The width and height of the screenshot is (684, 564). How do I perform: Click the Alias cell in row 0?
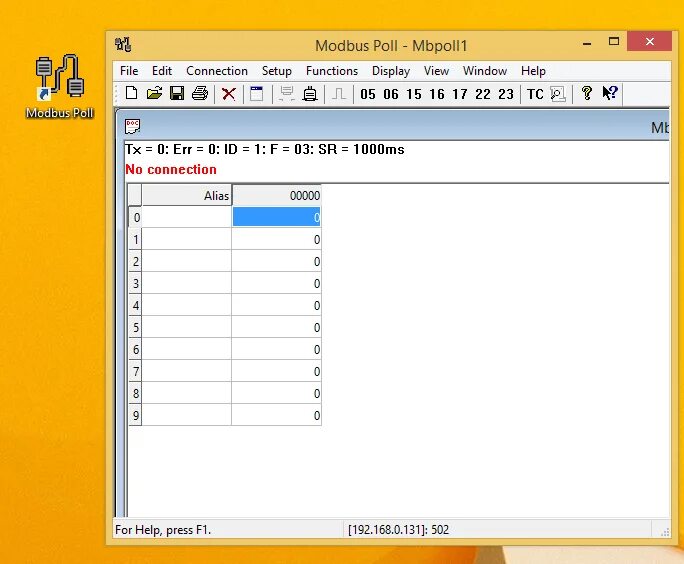click(x=187, y=217)
